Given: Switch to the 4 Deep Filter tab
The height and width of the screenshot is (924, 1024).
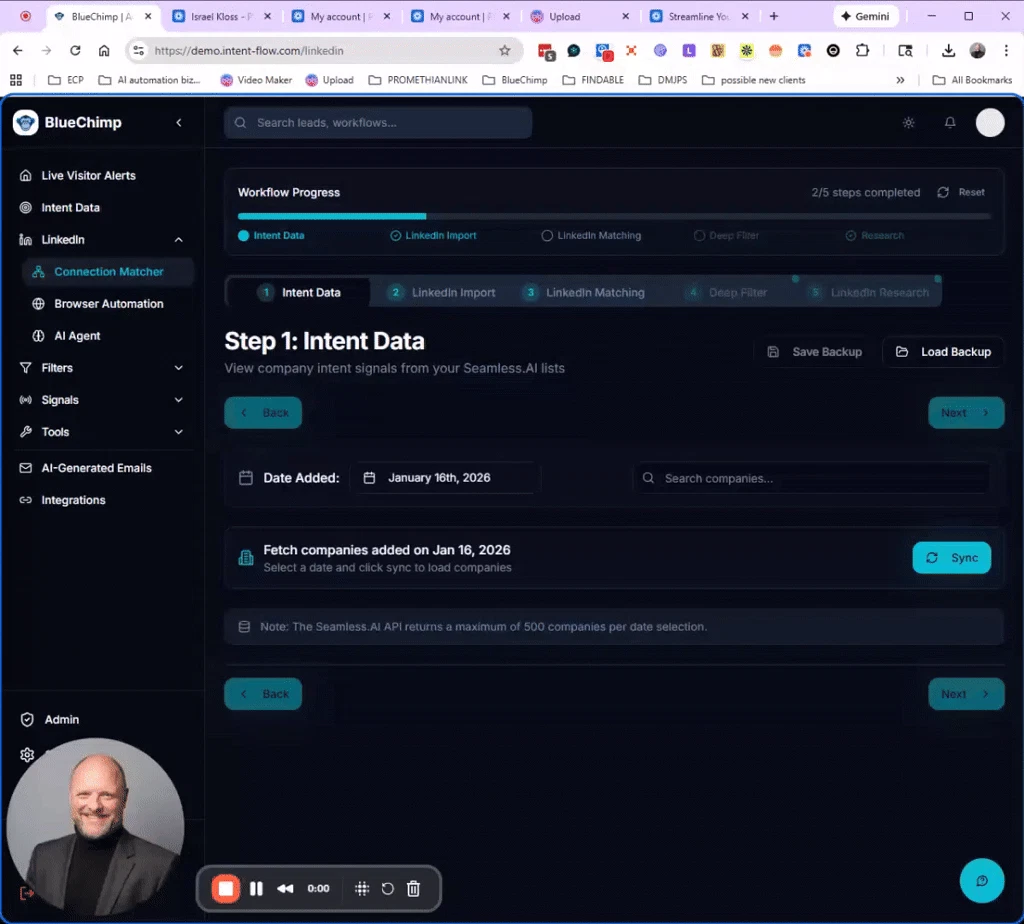Looking at the screenshot, I should pos(728,293).
